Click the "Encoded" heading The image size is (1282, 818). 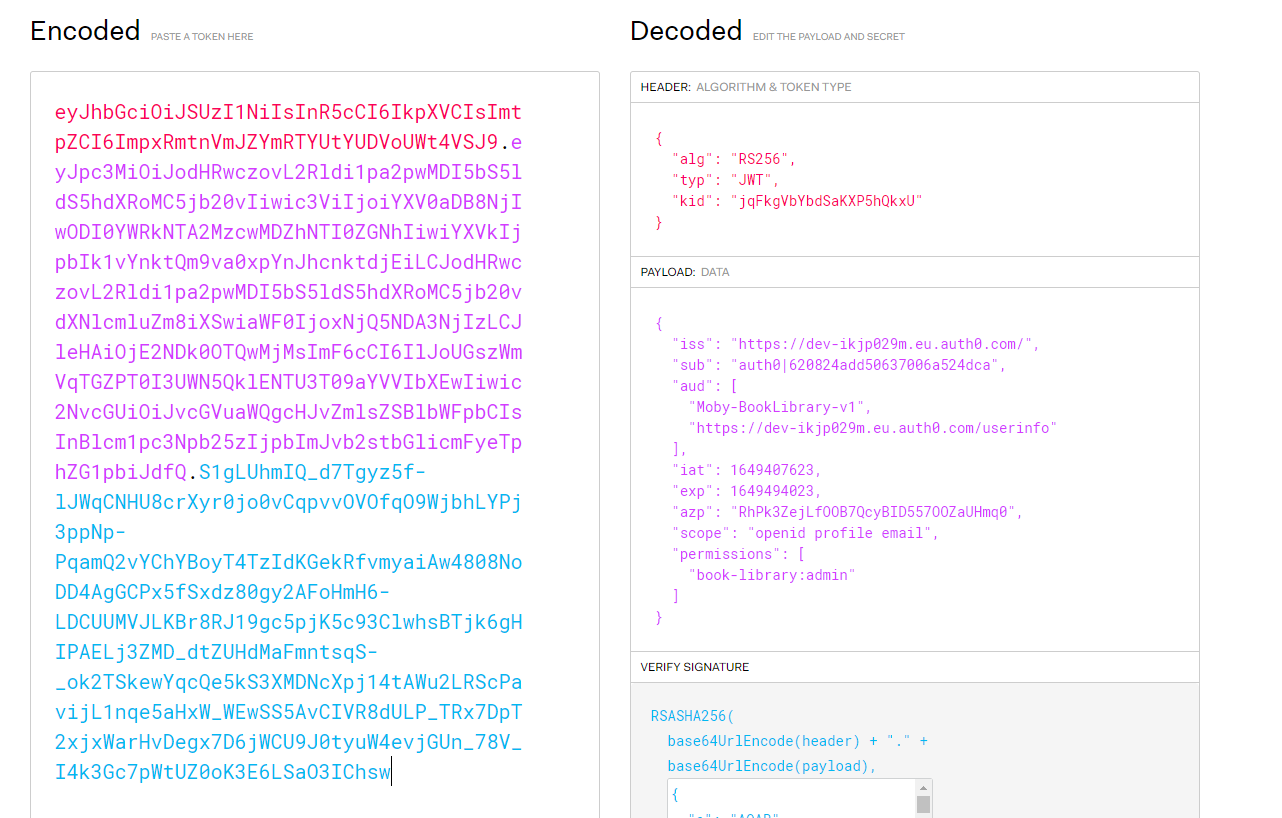(x=85, y=31)
